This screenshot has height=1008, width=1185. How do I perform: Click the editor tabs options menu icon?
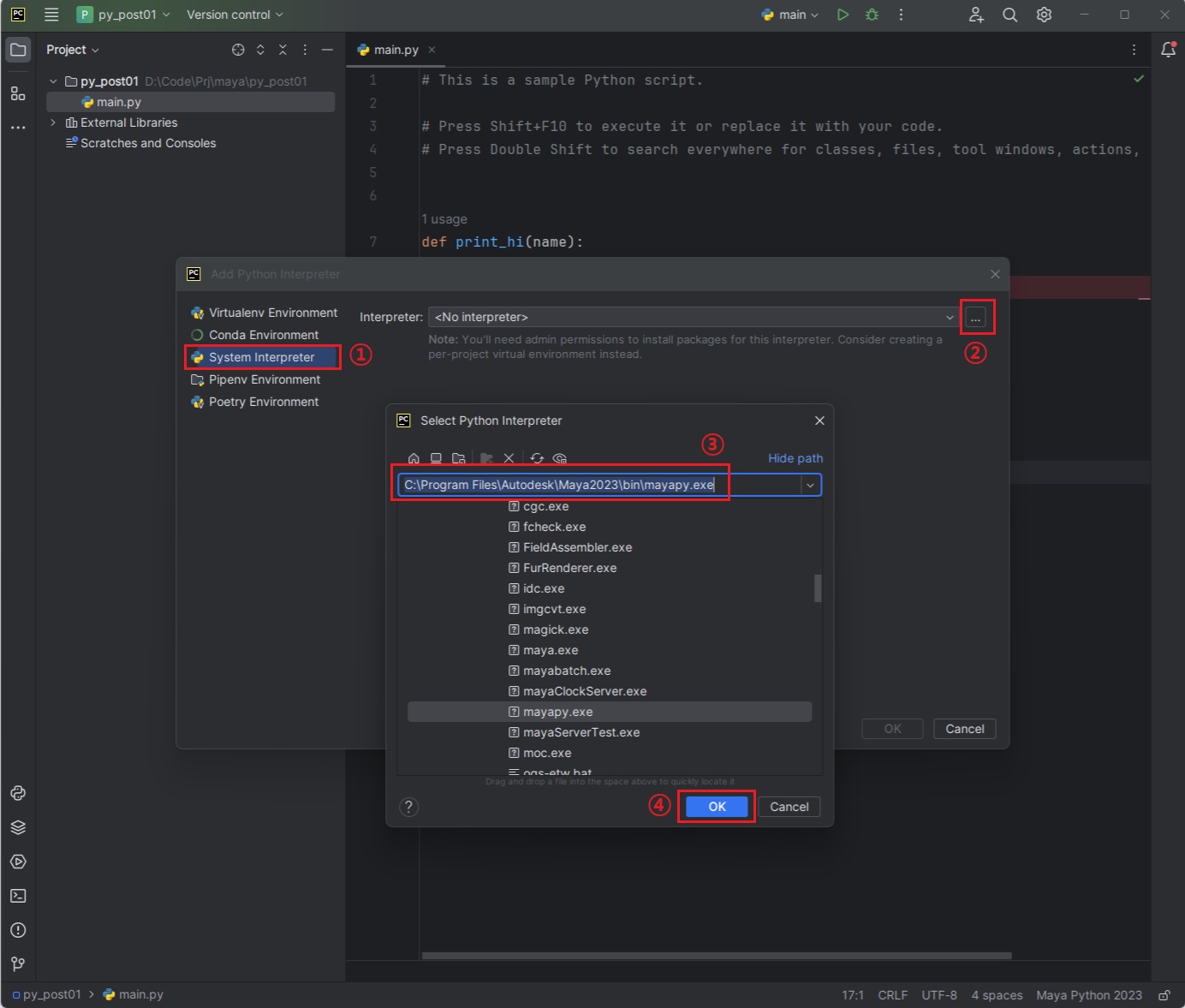coord(1134,50)
